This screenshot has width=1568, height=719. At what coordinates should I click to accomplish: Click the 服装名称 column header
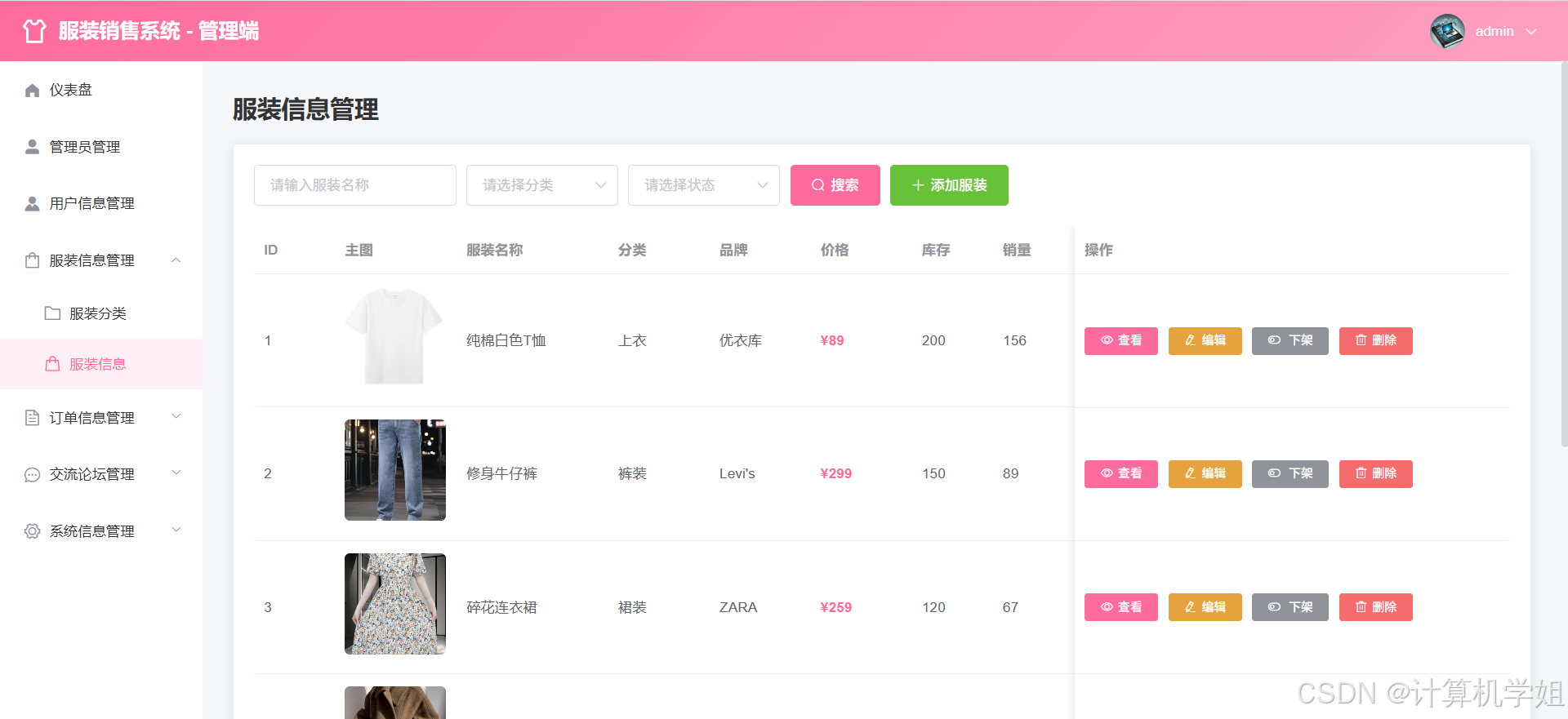pyautogui.click(x=494, y=251)
